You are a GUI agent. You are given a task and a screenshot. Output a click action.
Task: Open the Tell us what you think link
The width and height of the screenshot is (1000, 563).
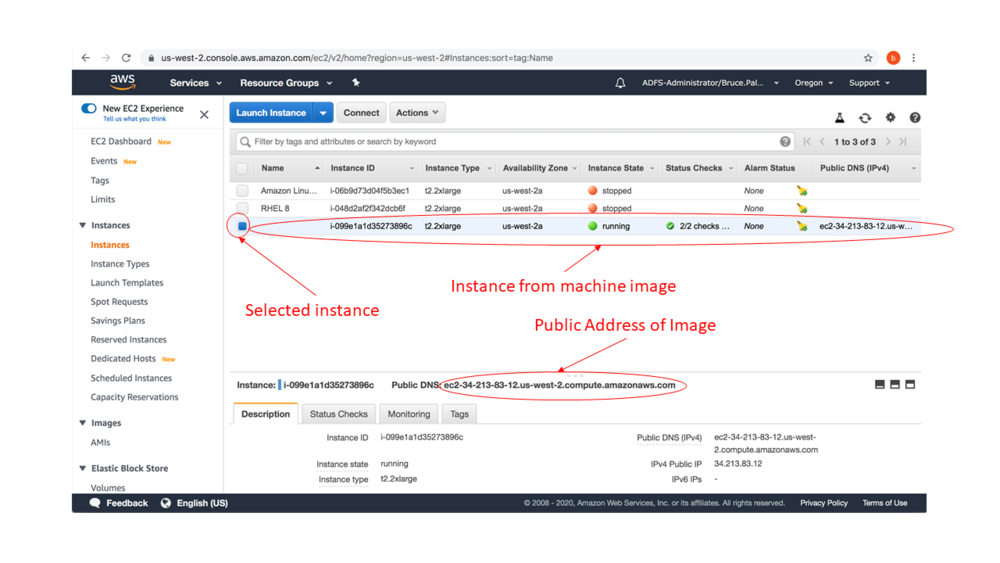click(135, 119)
